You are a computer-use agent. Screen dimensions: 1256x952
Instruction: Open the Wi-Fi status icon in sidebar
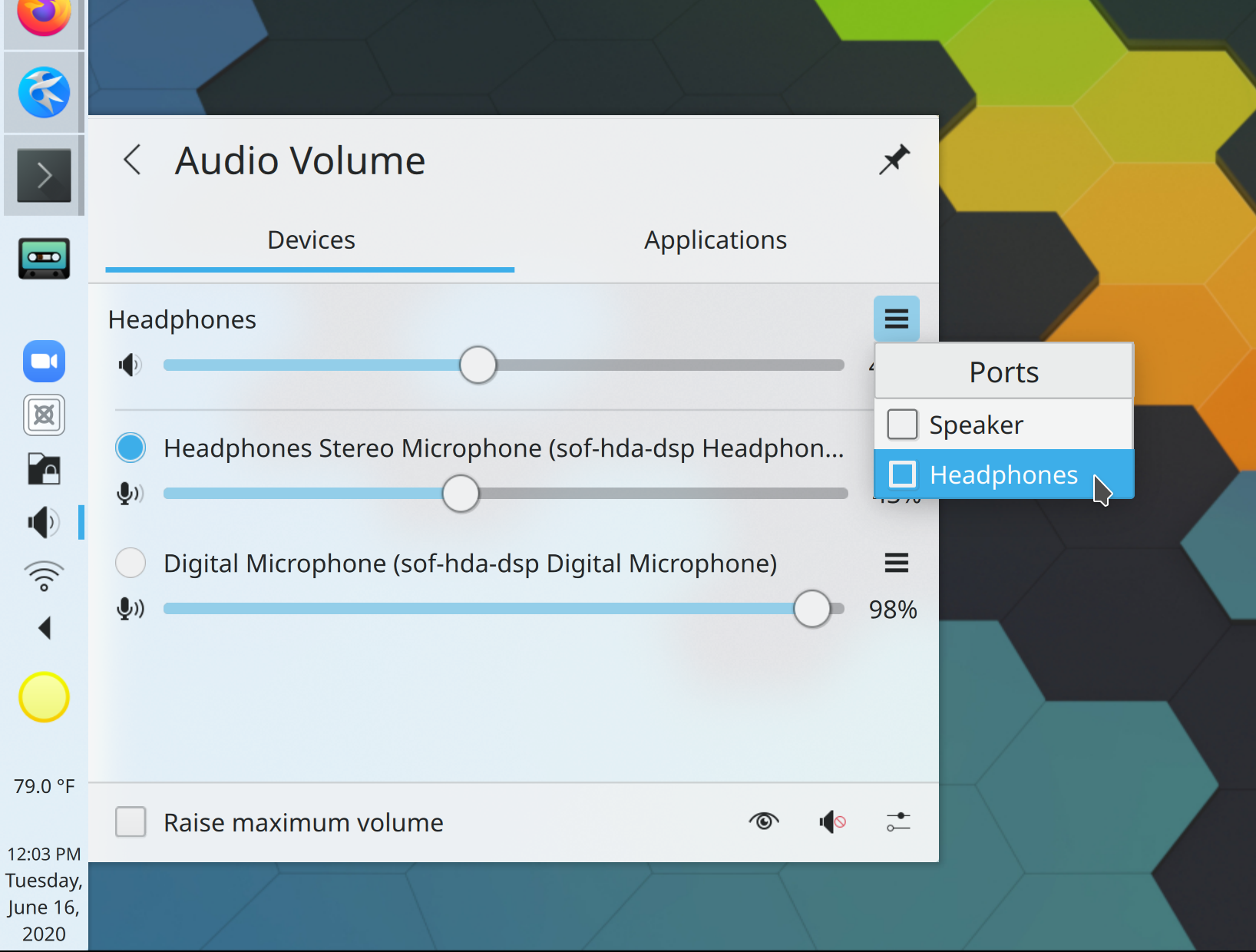44,574
